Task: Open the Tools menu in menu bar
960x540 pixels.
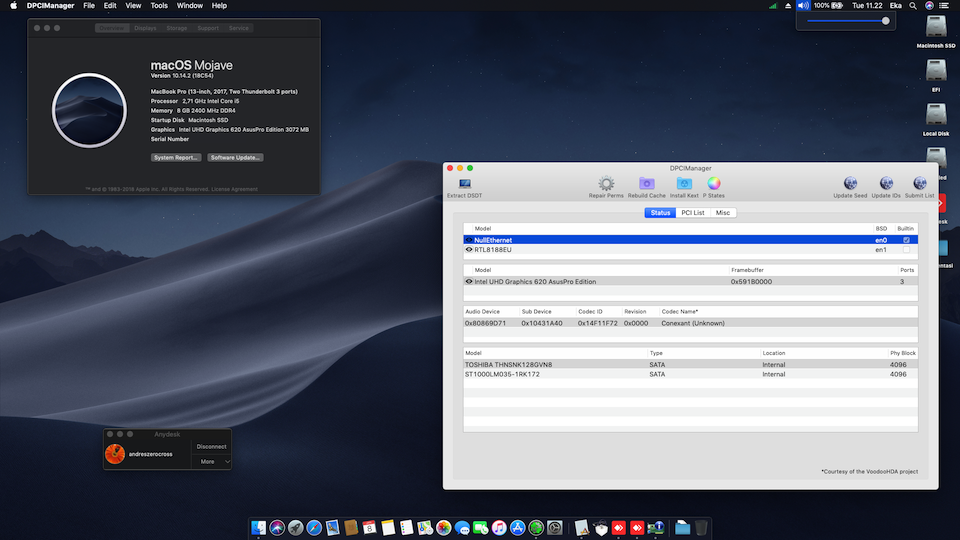Action: (159, 6)
